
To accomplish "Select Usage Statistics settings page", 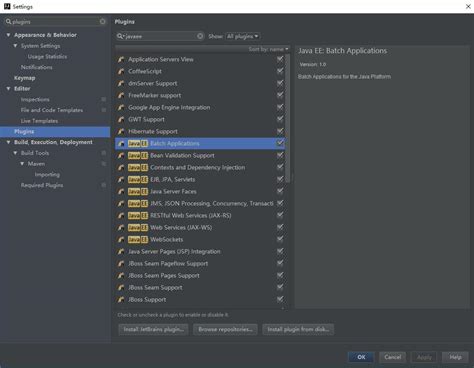I will 47,57.
